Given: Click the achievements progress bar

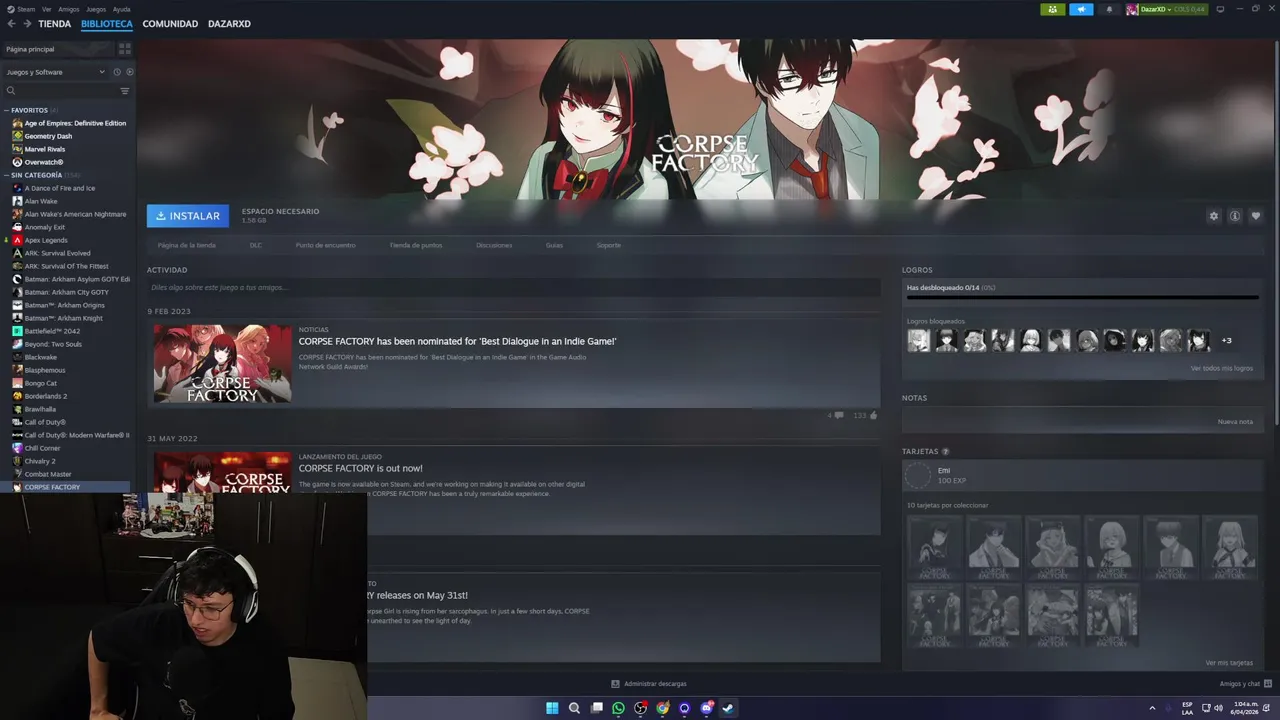Looking at the screenshot, I should click(1082, 297).
